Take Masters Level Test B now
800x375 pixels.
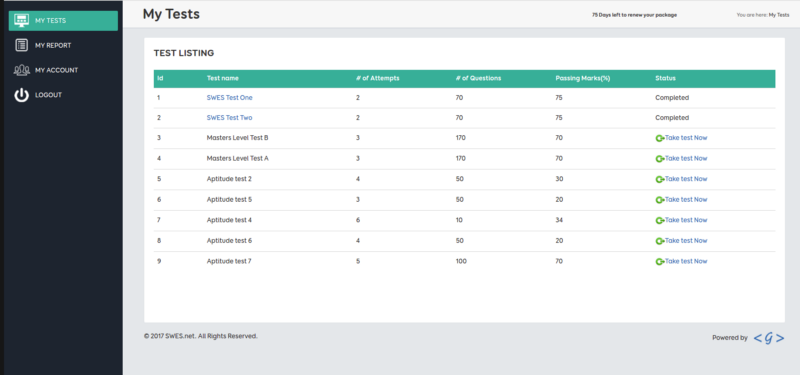pos(686,138)
